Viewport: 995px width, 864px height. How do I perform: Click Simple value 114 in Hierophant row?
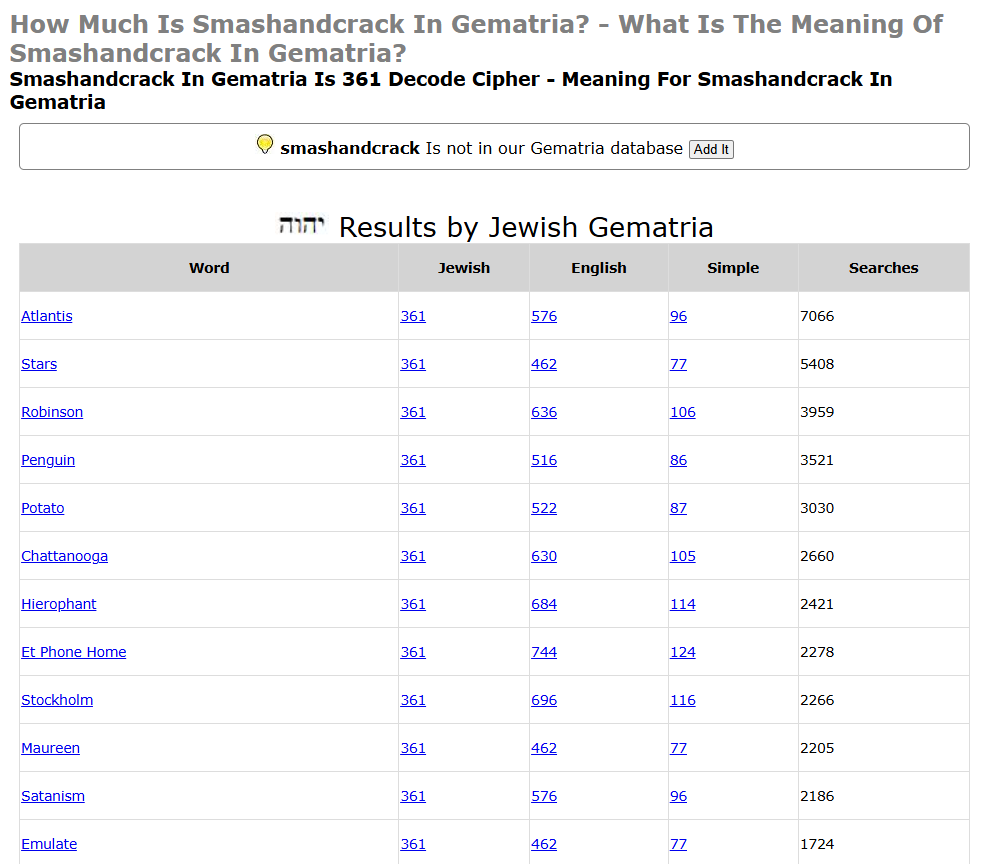coord(683,605)
